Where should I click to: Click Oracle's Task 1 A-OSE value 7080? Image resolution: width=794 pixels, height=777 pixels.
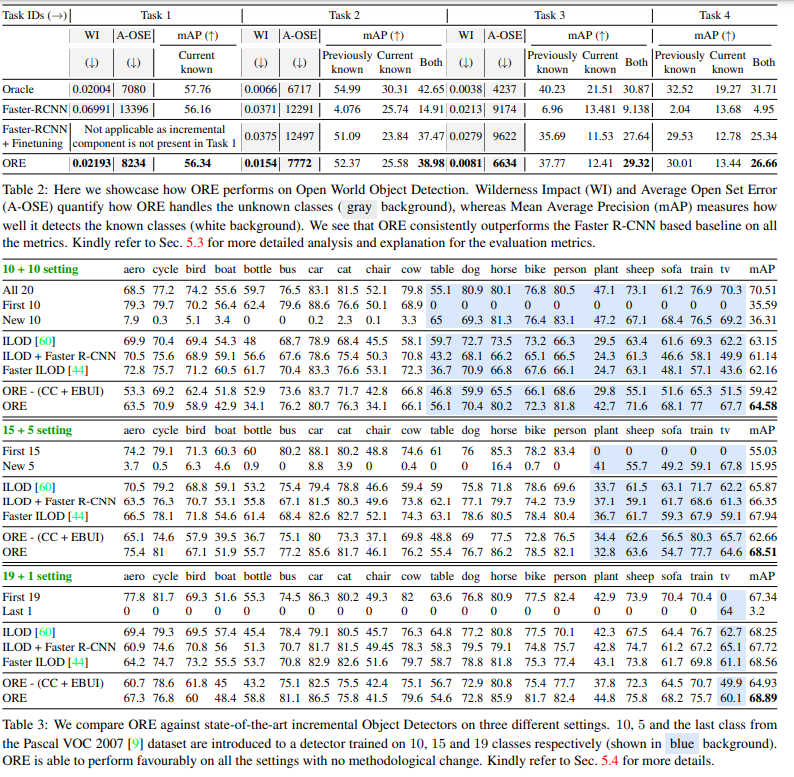134,90
